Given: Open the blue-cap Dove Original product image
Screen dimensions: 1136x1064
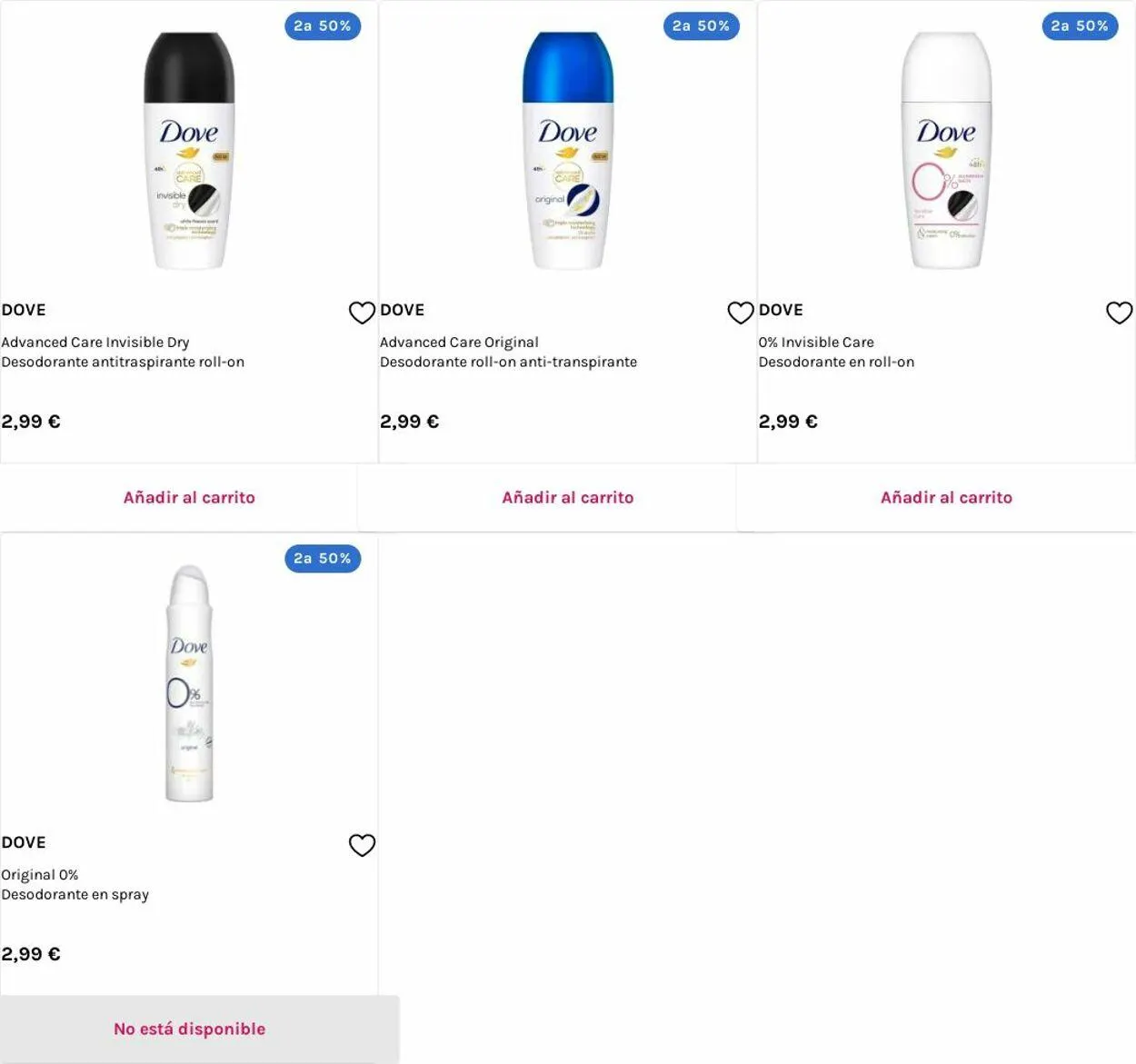Looking at the screenshot, I should point(568,151).
